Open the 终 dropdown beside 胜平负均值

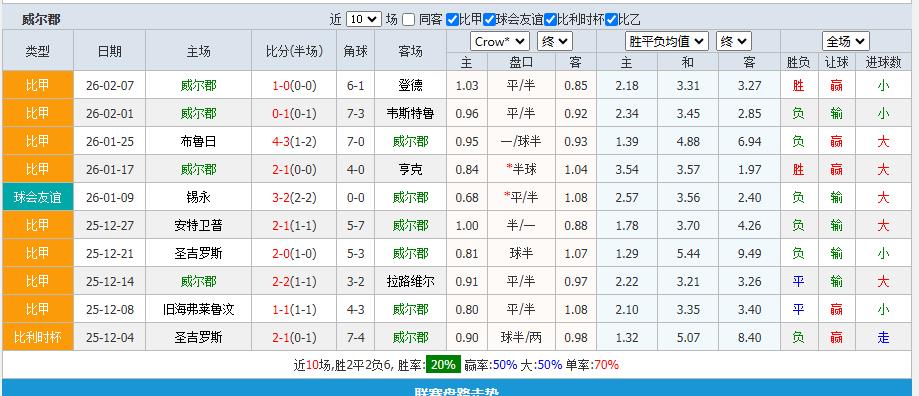point(734,42)
